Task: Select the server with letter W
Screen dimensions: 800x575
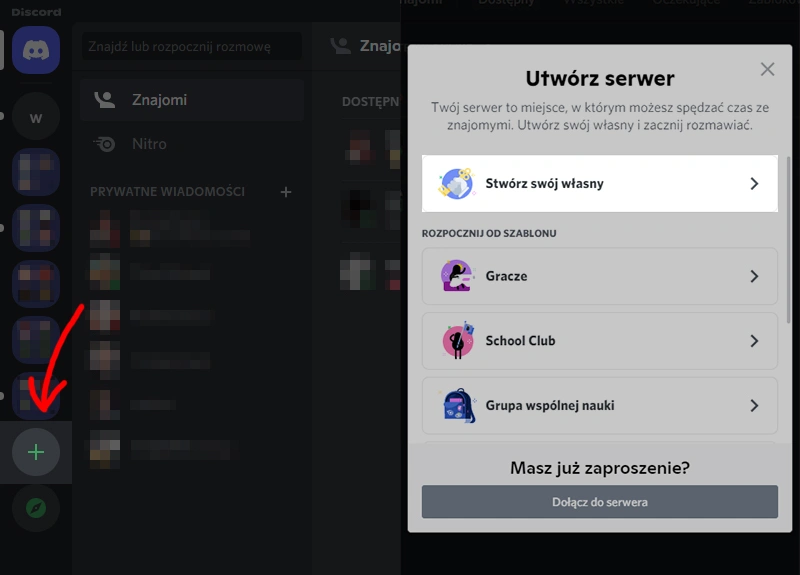Action: pyautogui.click(x=36, y=117)
